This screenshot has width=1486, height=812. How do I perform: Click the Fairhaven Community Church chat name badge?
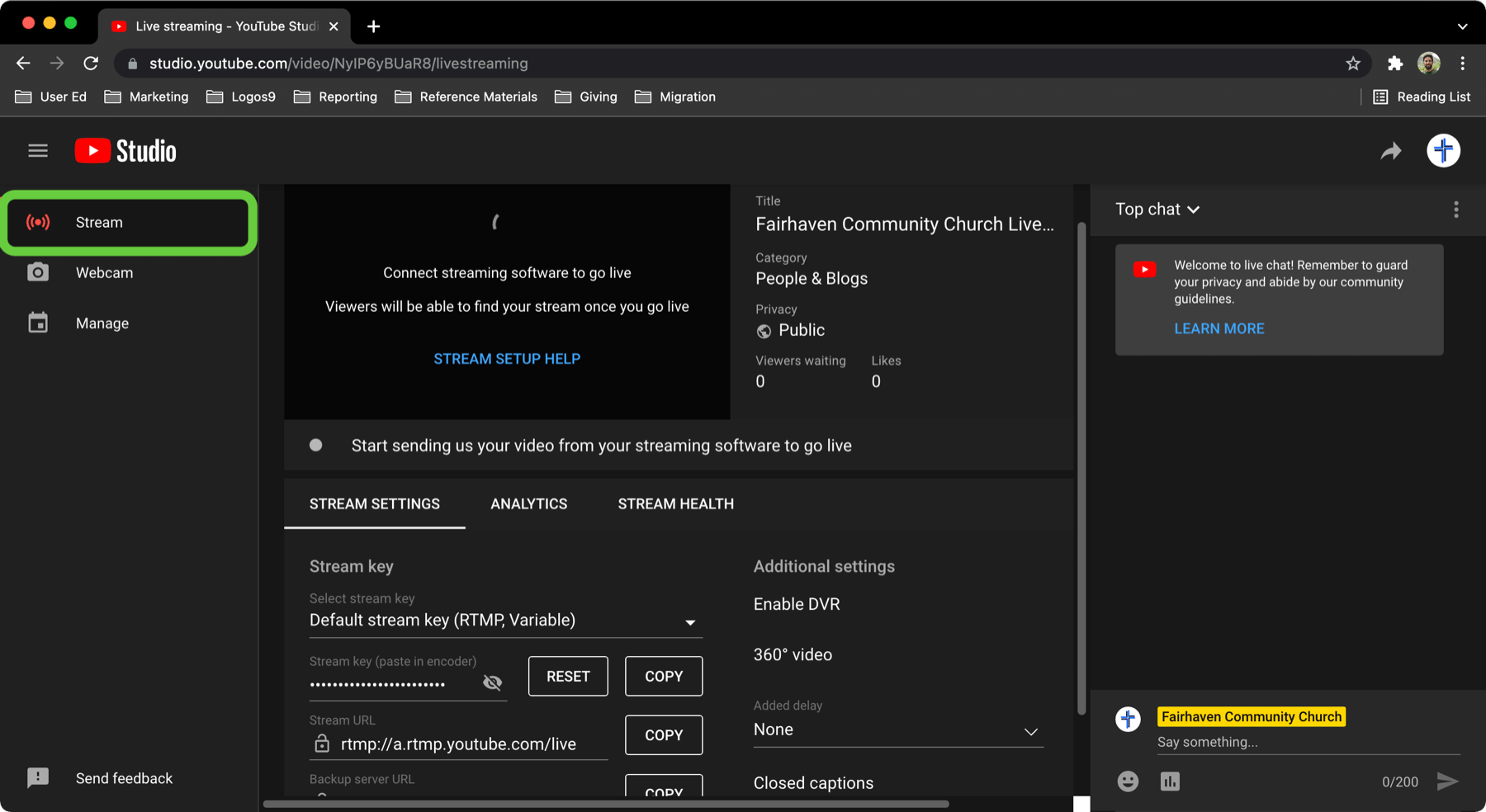pyautogui.click(x=1252, y=716)
